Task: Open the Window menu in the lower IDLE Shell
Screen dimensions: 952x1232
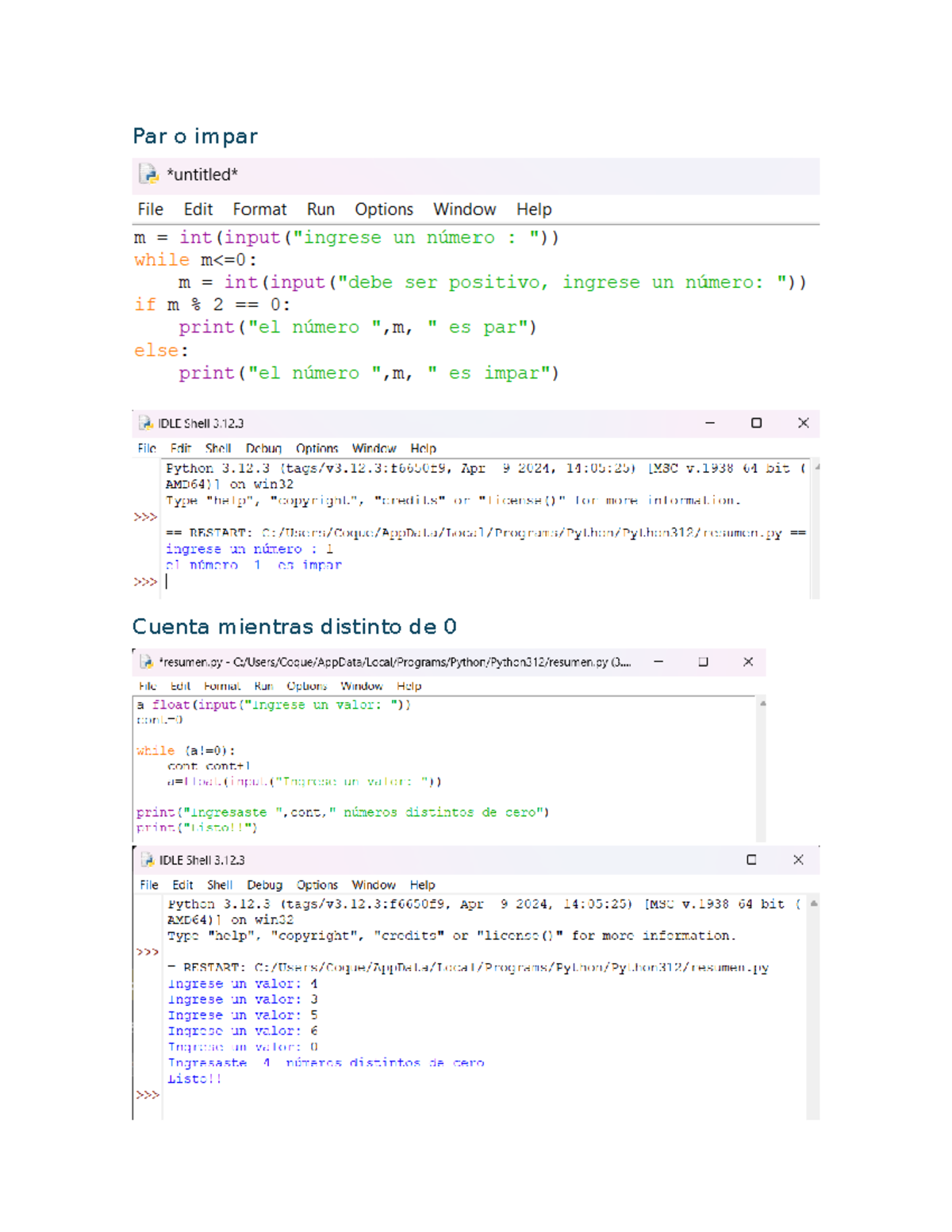Action: 374,885
